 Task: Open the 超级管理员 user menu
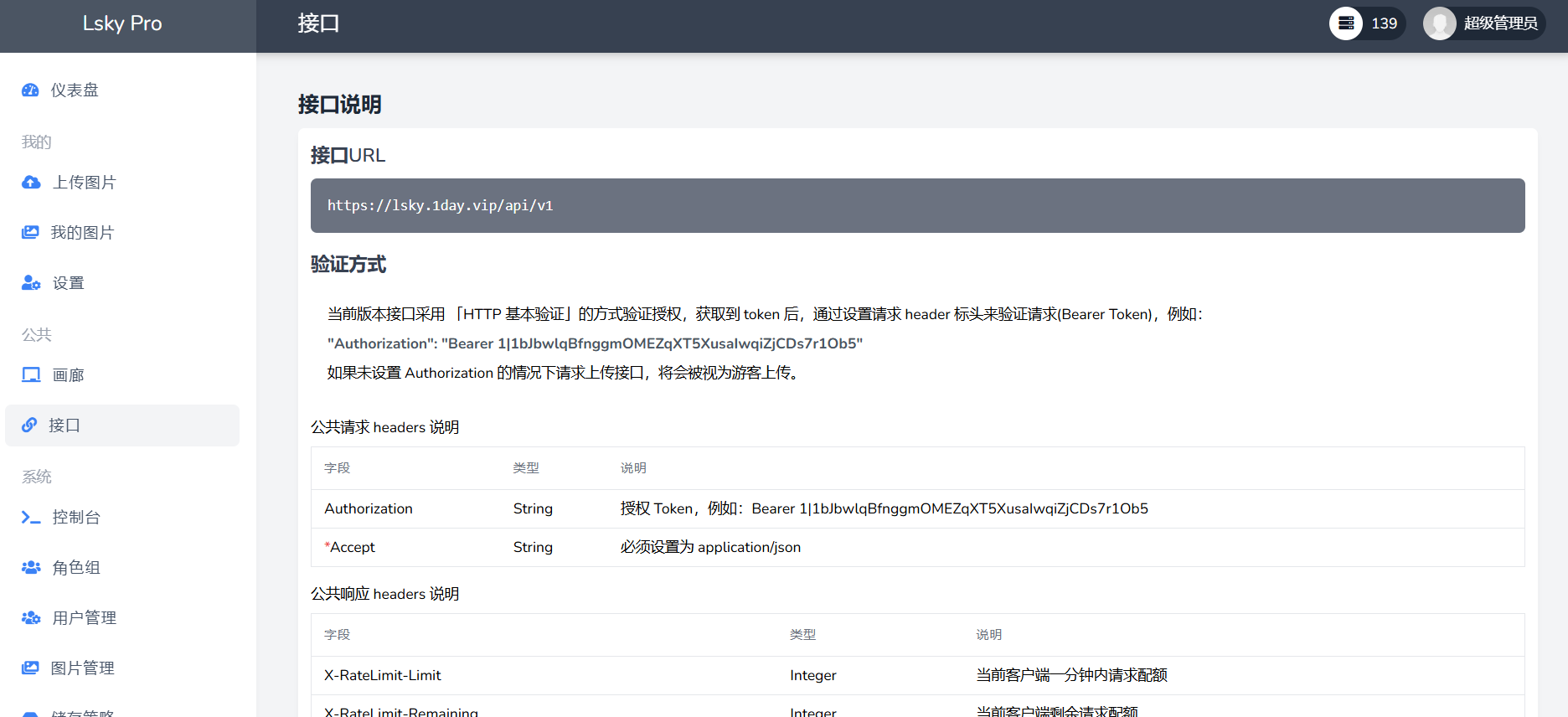[x=1484, y=23]
